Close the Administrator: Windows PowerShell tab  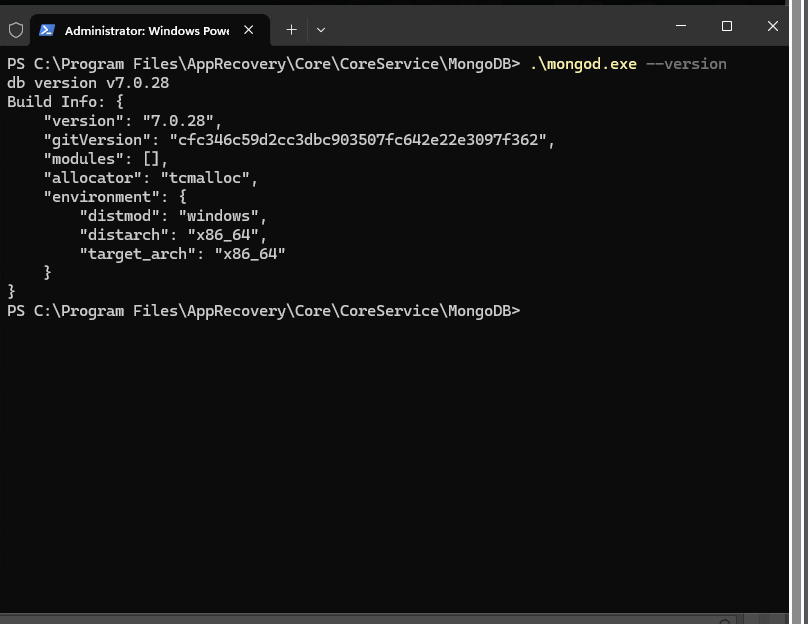[249, 30]
